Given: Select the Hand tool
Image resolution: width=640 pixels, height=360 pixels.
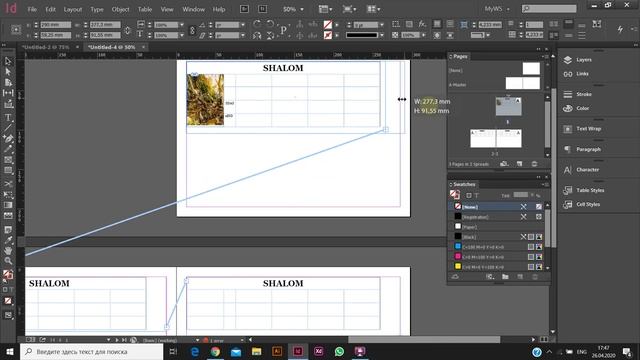Looking at the screenshot, I should point(8,251).
